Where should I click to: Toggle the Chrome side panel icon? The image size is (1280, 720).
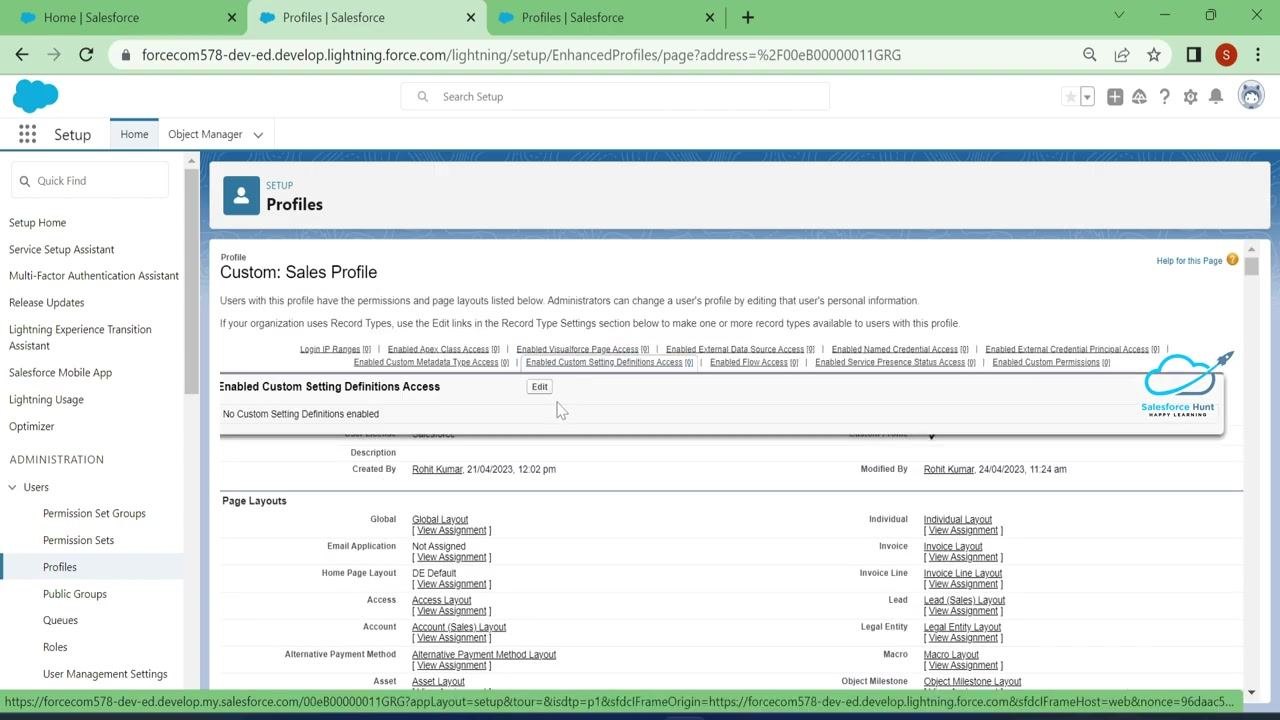coord(1193,55)
